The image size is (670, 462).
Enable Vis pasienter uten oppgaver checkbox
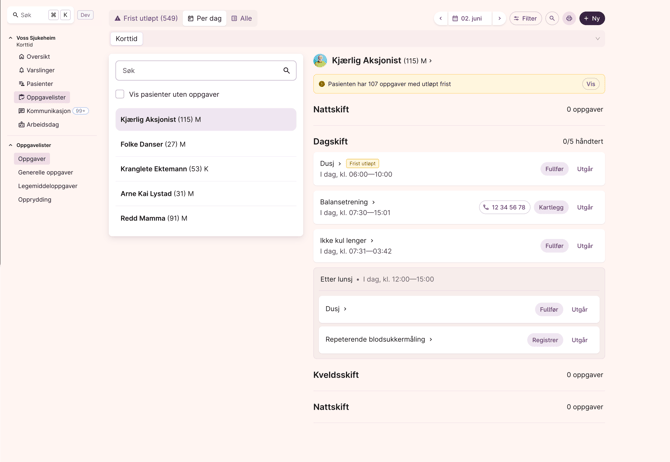click(x=120, y=94)
